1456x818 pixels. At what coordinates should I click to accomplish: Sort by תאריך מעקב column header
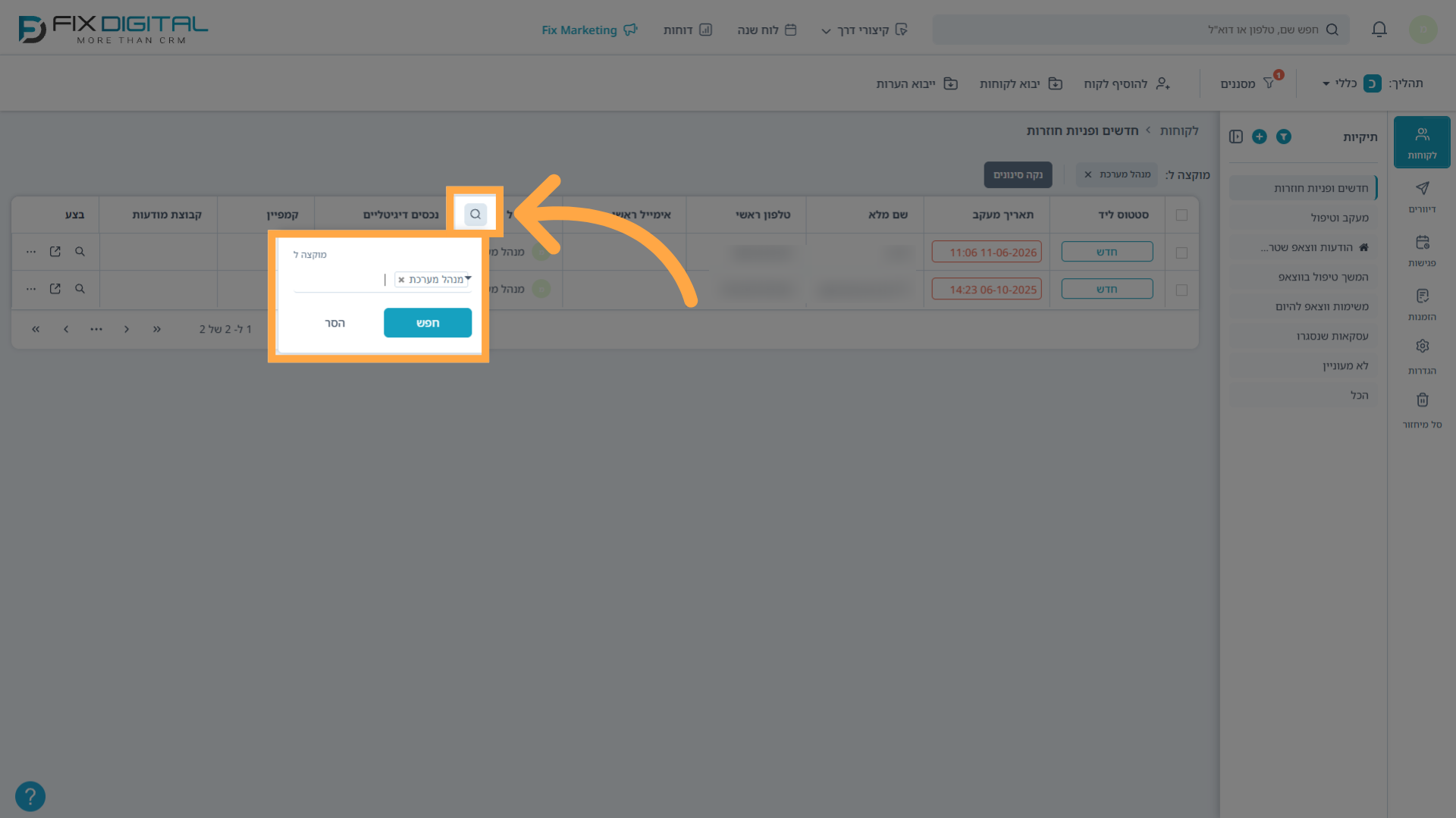click(x=1003, y=215)
